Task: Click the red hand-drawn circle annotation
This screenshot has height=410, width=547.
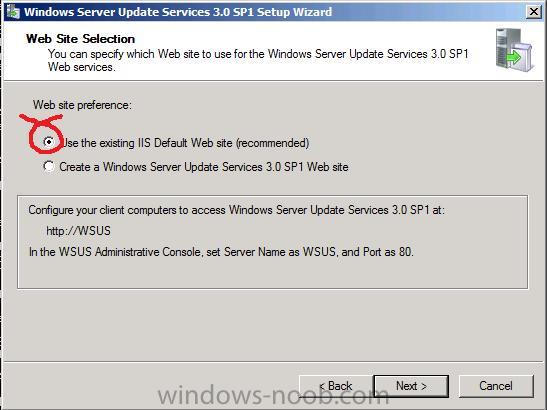Action: (44, 134)
